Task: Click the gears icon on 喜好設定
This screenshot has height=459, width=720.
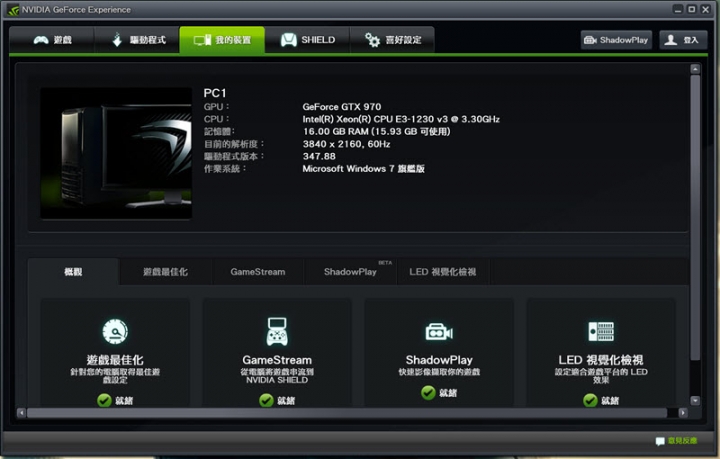Action: 372,40
